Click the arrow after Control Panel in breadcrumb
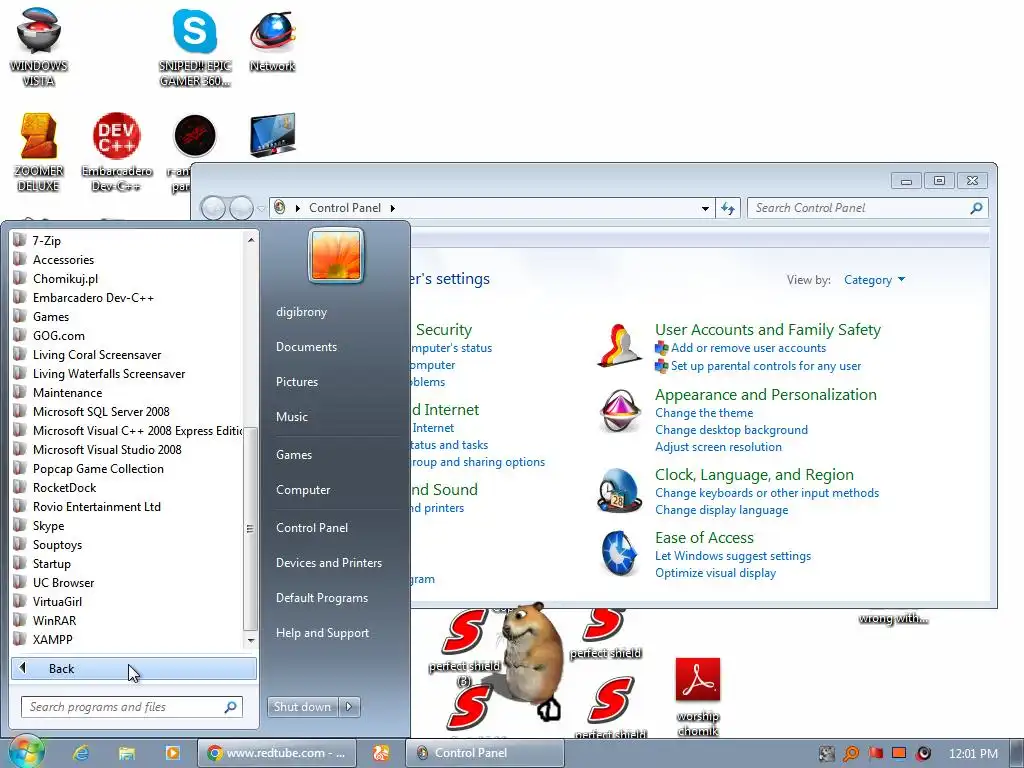 coord(392,208)
